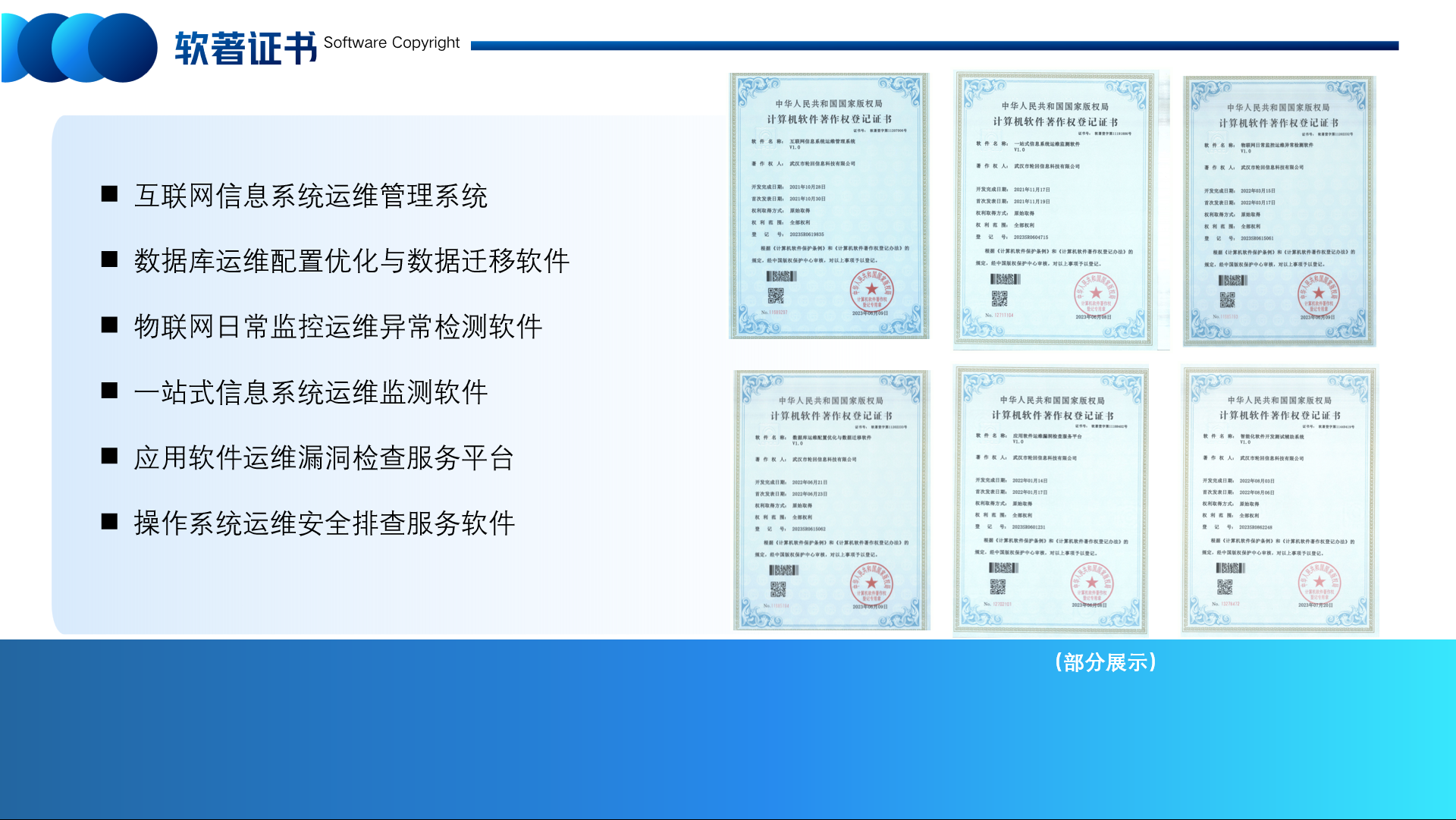Click the QR code on bottom-middle certificate
1456x820 pixels.
pos(997,586)
